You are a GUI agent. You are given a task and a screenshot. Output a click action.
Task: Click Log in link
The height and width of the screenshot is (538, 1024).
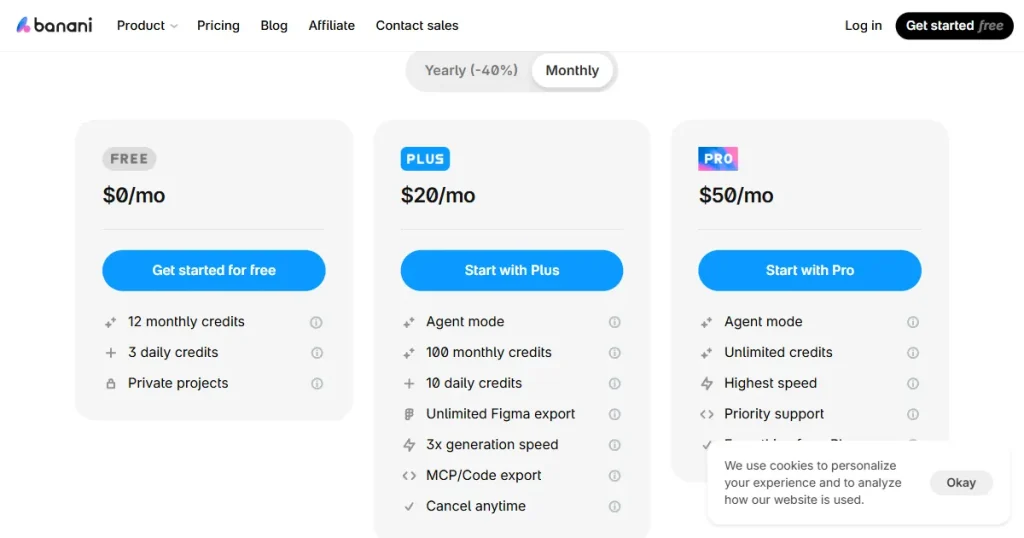tap(863, 25)
